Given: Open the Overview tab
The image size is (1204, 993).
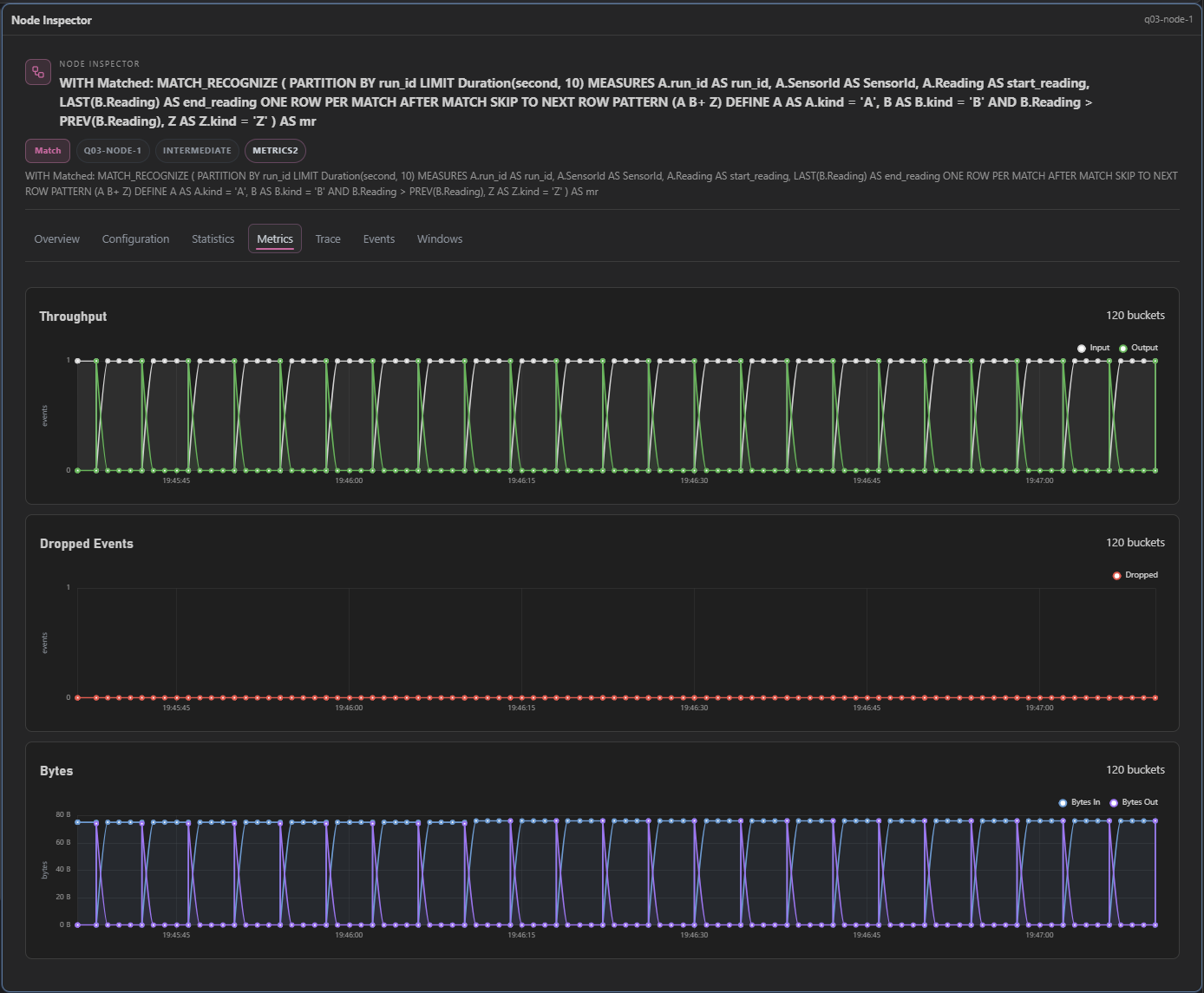Looking at the screenshot, I should click(57, 239).
